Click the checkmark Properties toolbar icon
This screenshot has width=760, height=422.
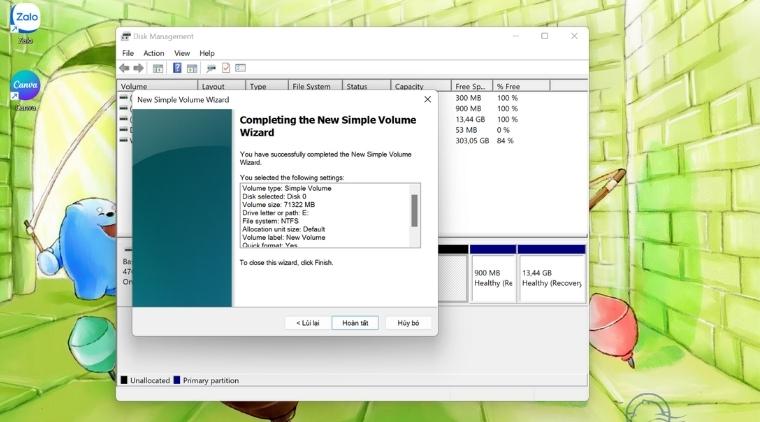[226, 68]
